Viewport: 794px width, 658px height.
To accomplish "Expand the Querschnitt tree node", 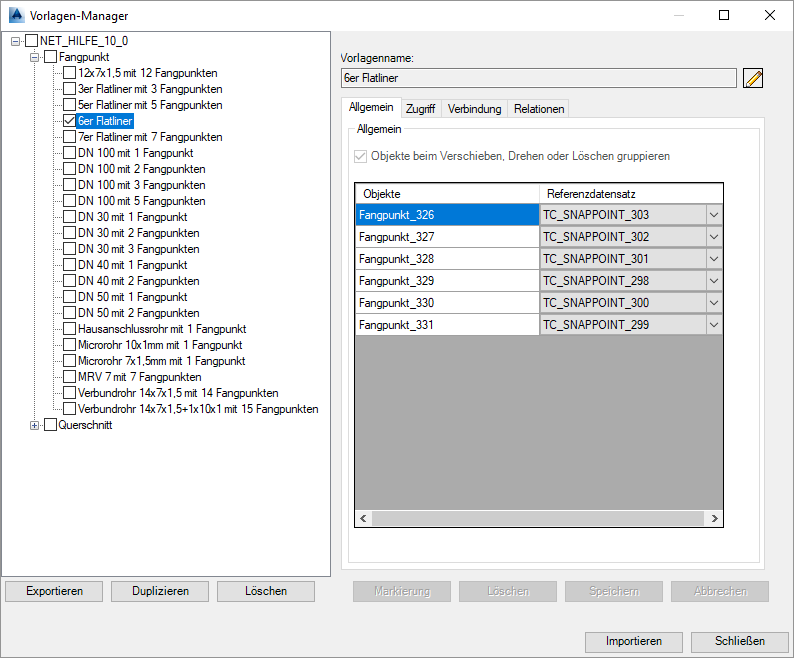I will [x=34, y=425].
